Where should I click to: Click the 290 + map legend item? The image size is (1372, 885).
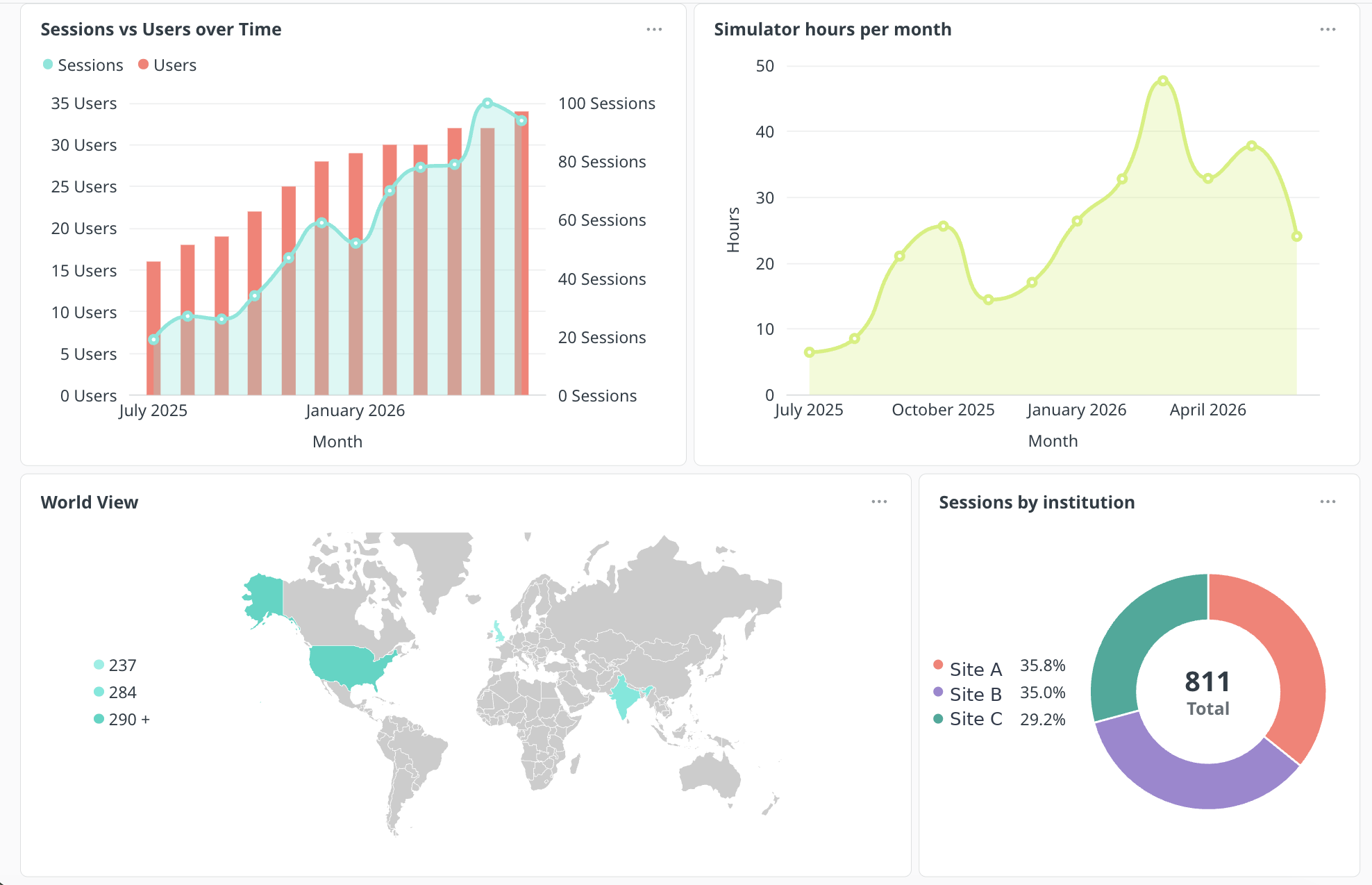(122, 719)
